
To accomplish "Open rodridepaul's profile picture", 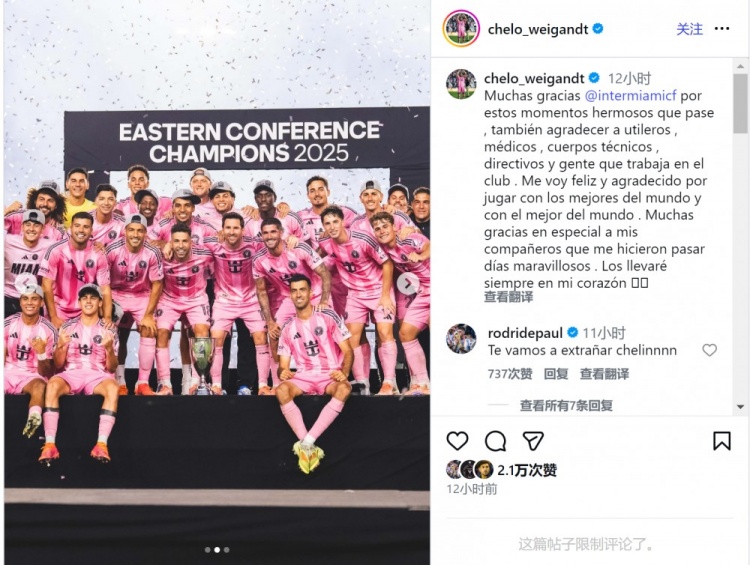I will point(461,338).
